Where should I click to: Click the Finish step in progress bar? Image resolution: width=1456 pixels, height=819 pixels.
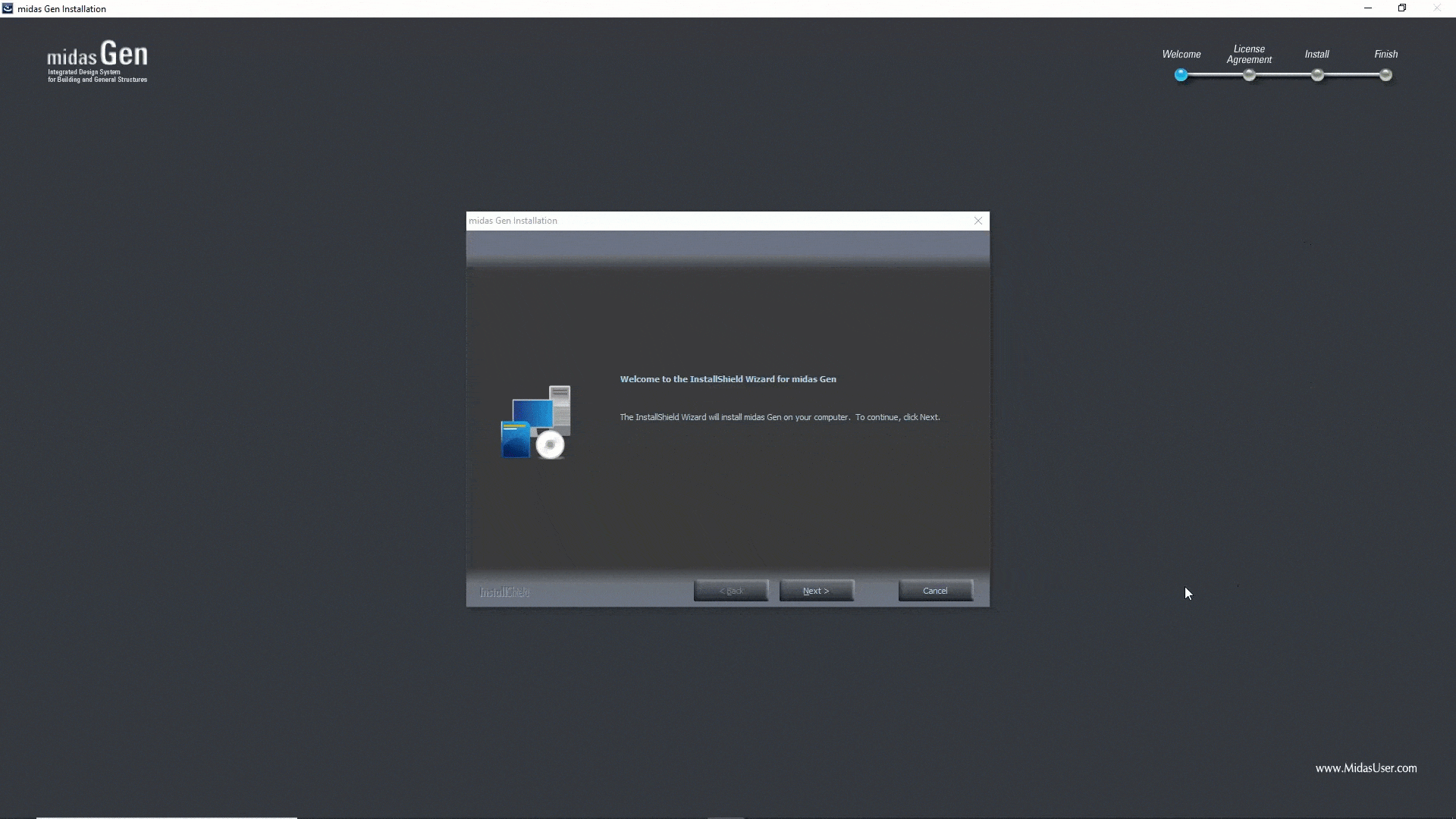click(1387, 75)
